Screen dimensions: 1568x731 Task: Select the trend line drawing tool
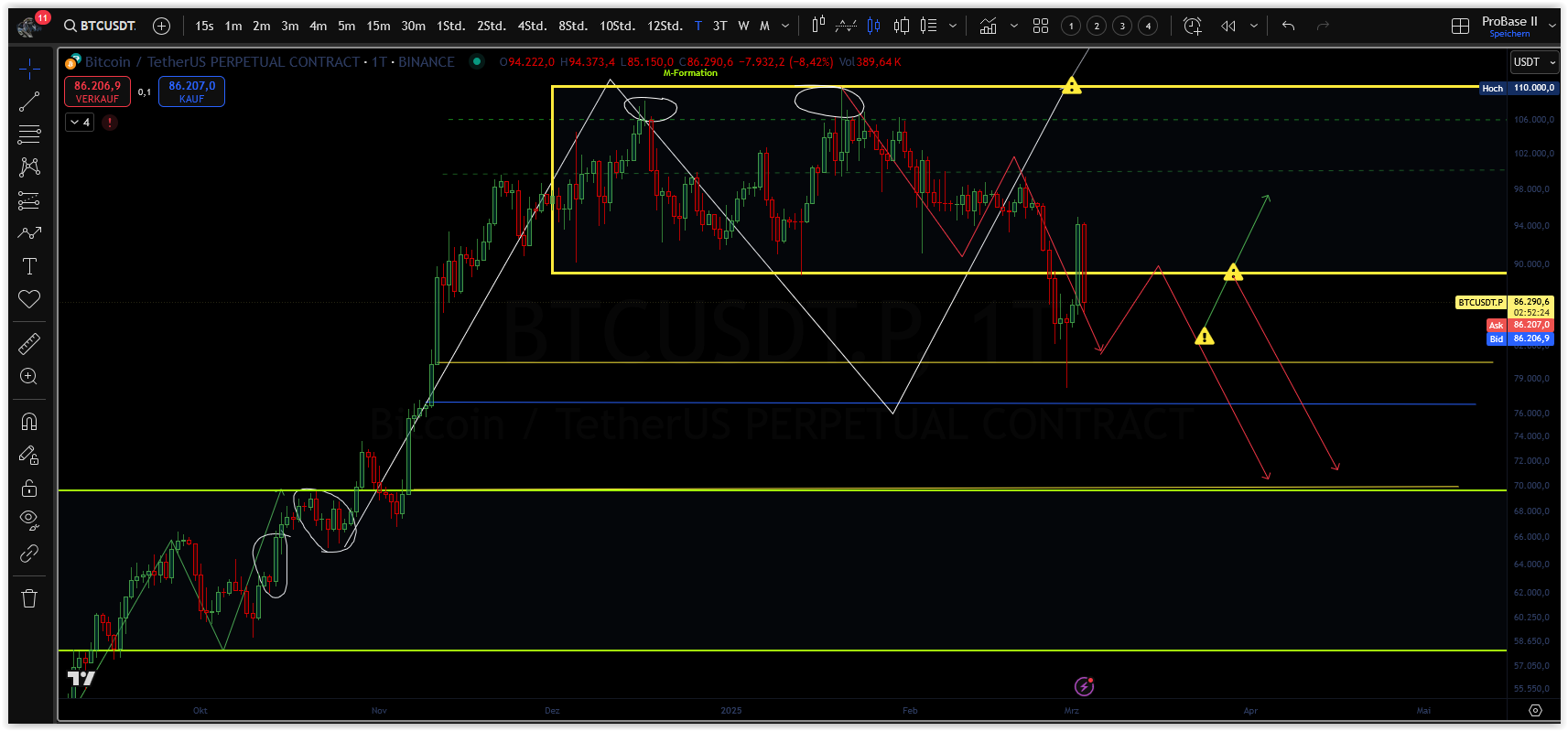pos(29,102)
